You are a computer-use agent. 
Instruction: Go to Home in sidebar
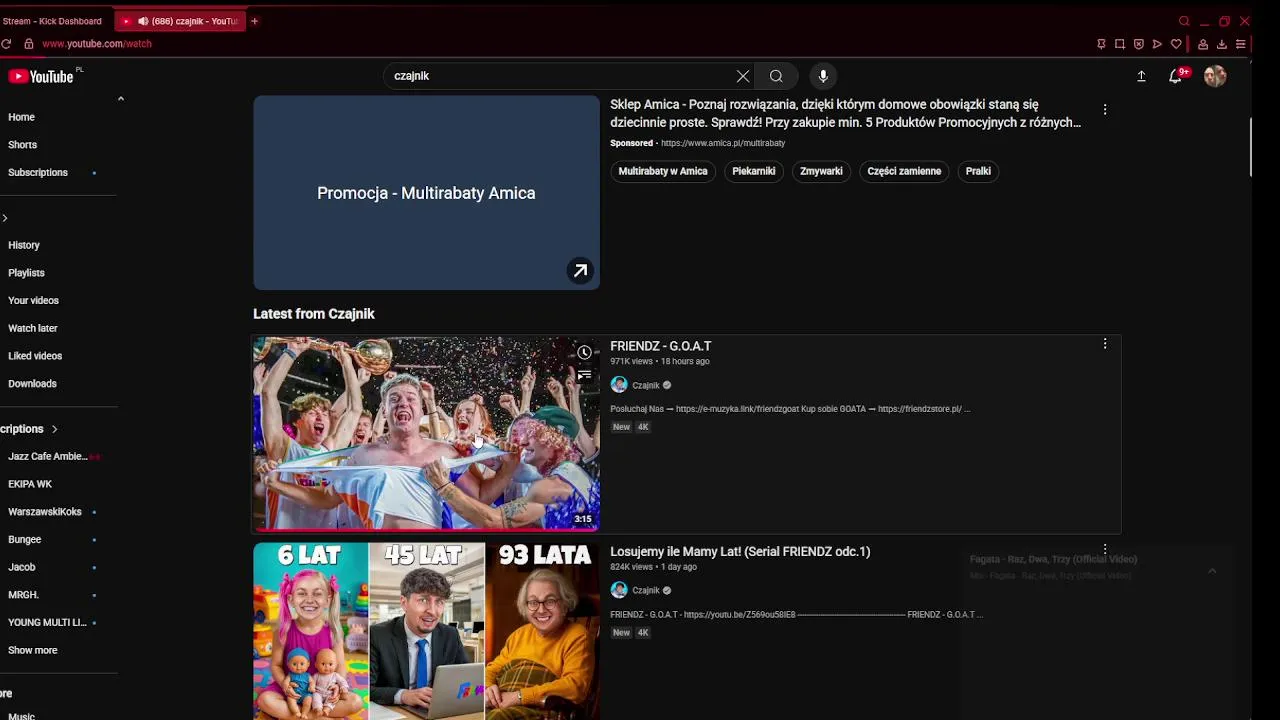[x=22, y=117]
